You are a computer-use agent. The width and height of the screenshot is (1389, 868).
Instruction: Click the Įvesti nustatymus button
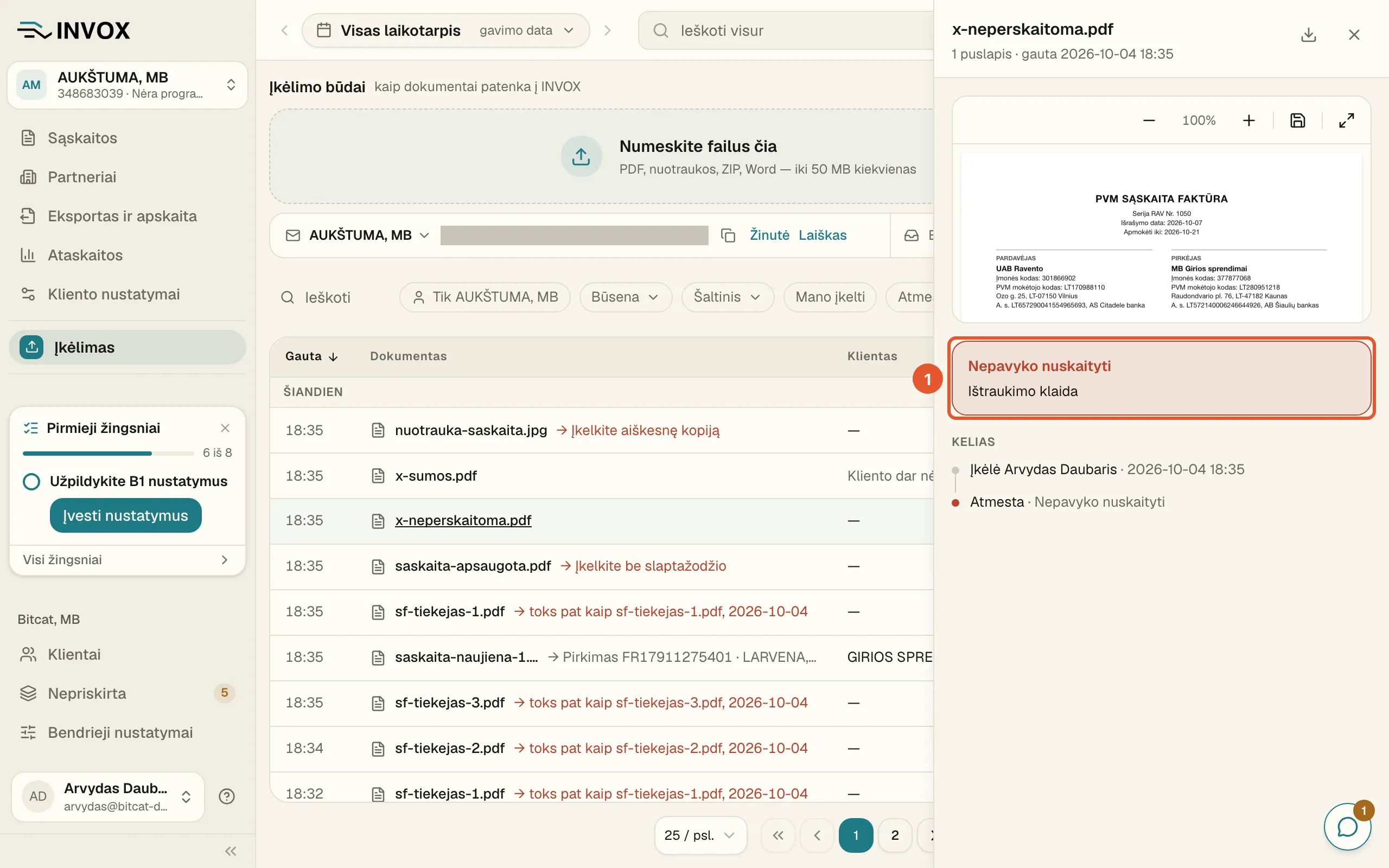pyautogui.click(x=126, y=515)
